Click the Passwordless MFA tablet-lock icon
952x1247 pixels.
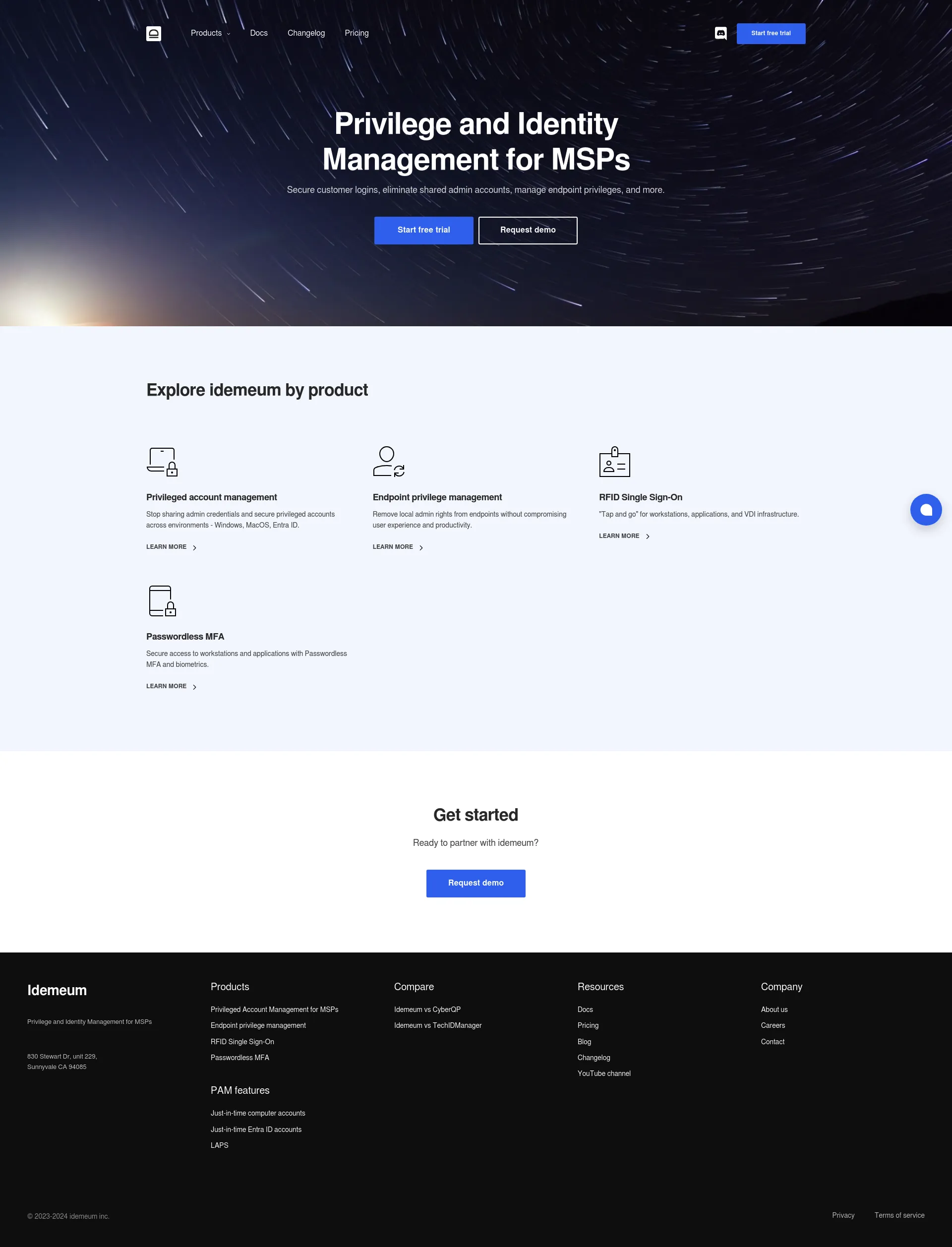tap(162, 600)
